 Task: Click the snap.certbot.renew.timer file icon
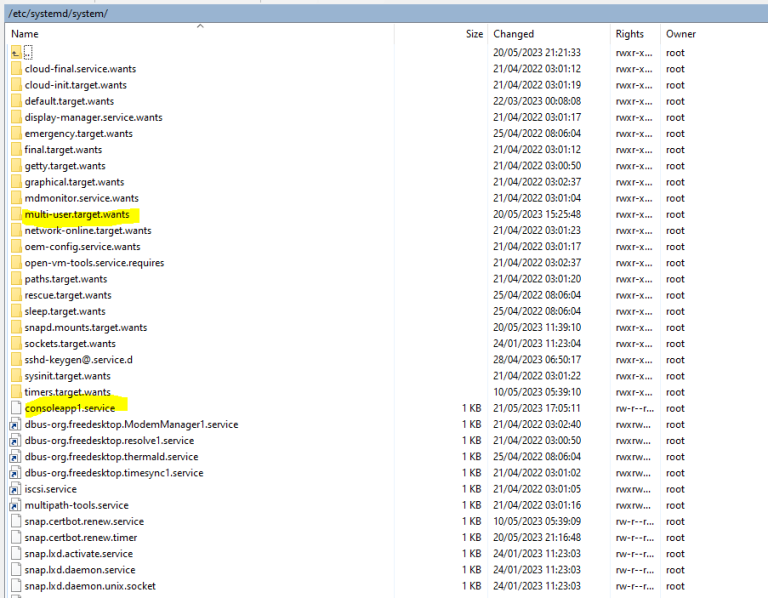pos(16,537)
